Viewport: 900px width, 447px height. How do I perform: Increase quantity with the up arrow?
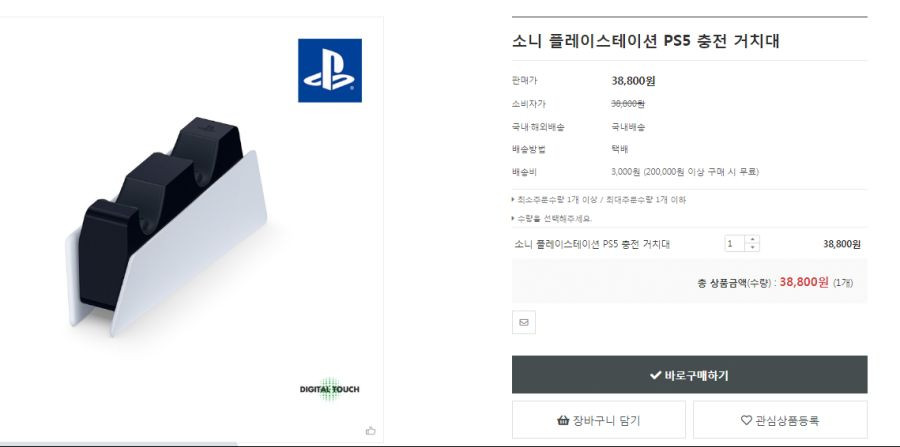coord(751,239)
